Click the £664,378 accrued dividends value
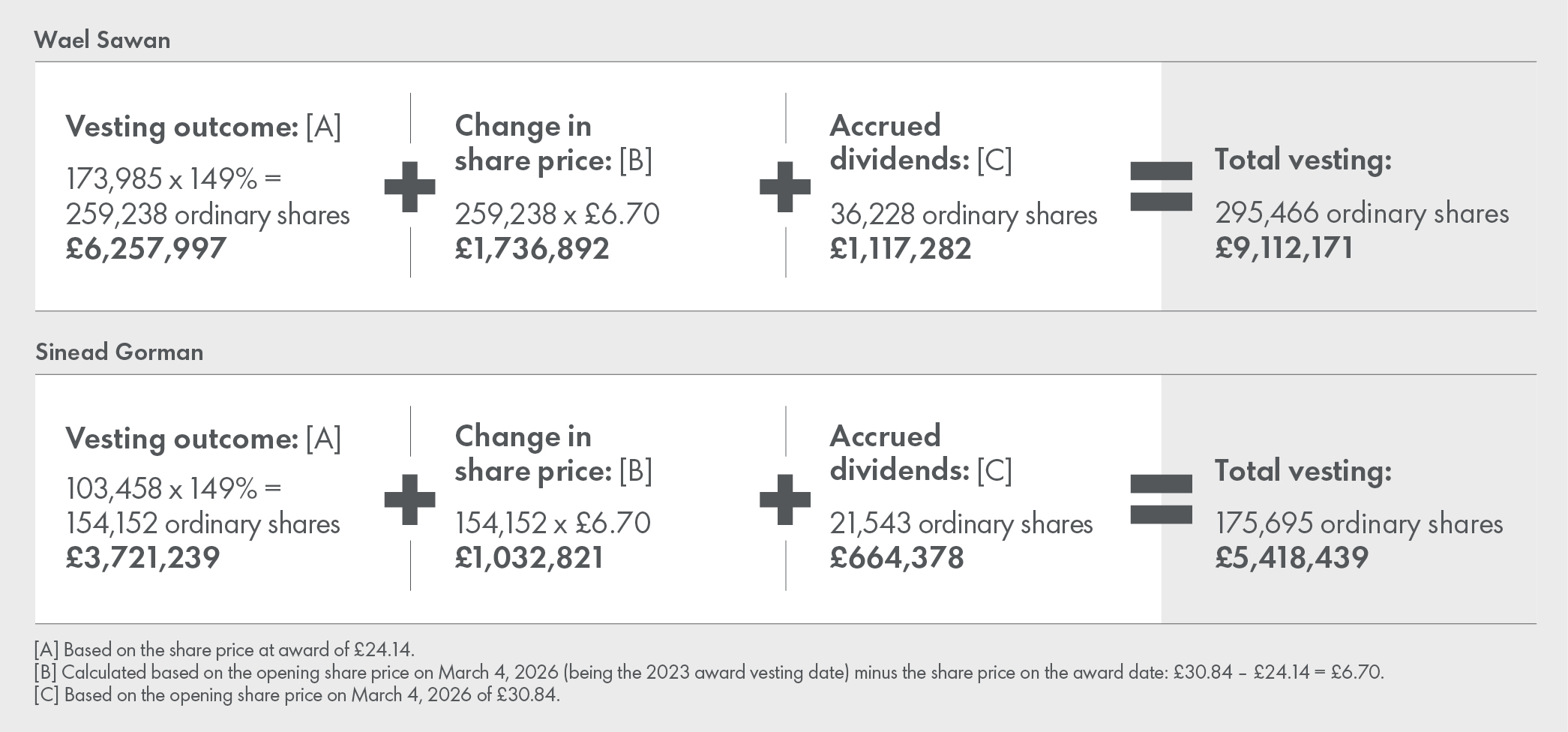 click(896, 557)
